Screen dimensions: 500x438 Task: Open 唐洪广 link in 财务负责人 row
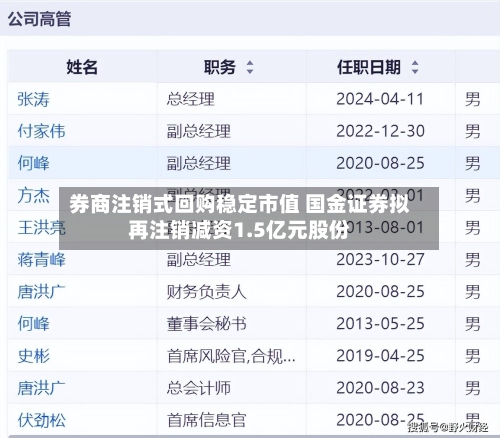(x=41, y=292)
